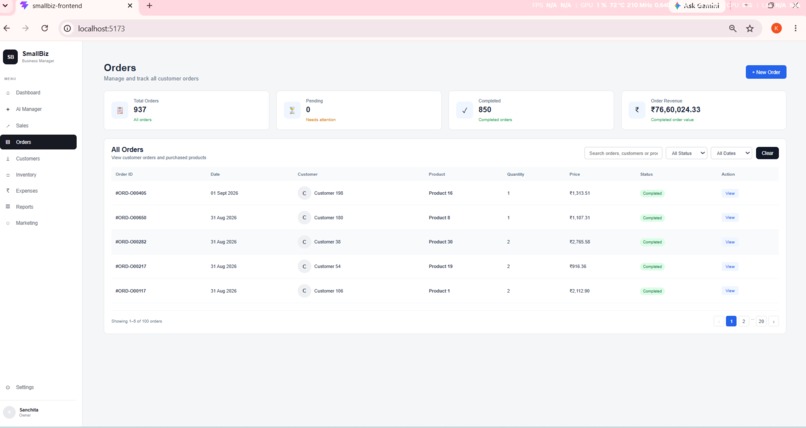
Task: Open a new browser tab
Action: [149, 6]
